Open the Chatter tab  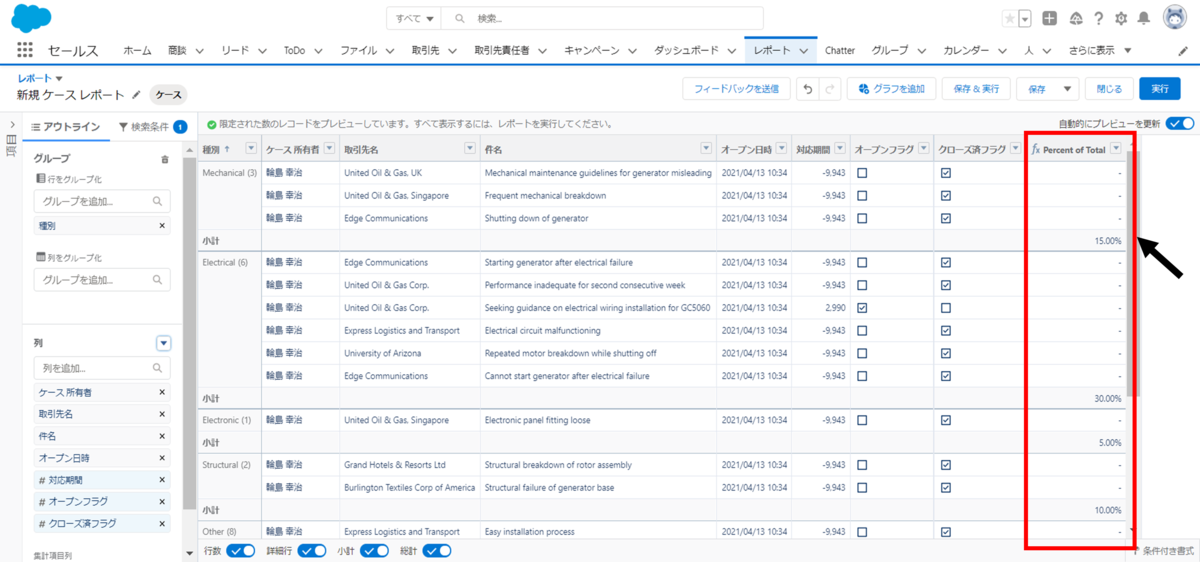(x=840, y=50)
